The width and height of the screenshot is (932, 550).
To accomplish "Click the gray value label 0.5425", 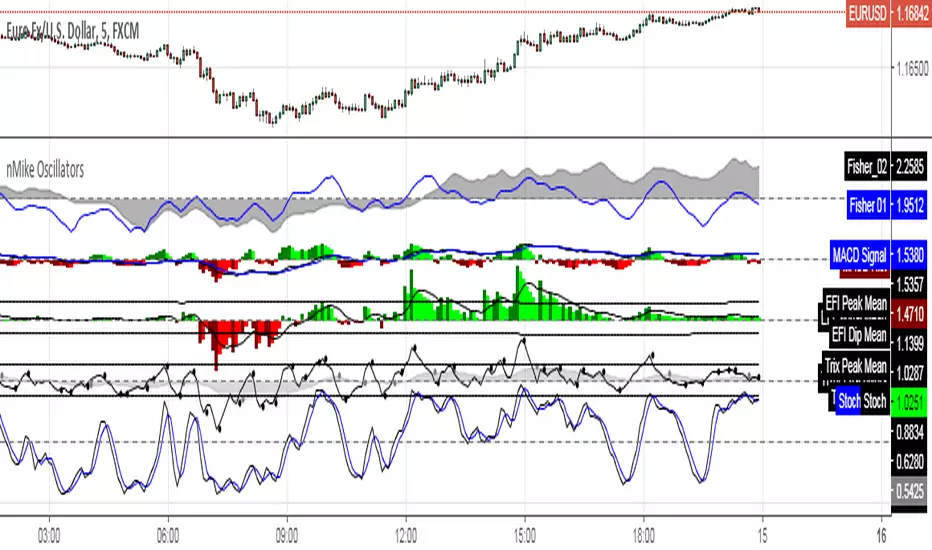I will click(909, 491).
